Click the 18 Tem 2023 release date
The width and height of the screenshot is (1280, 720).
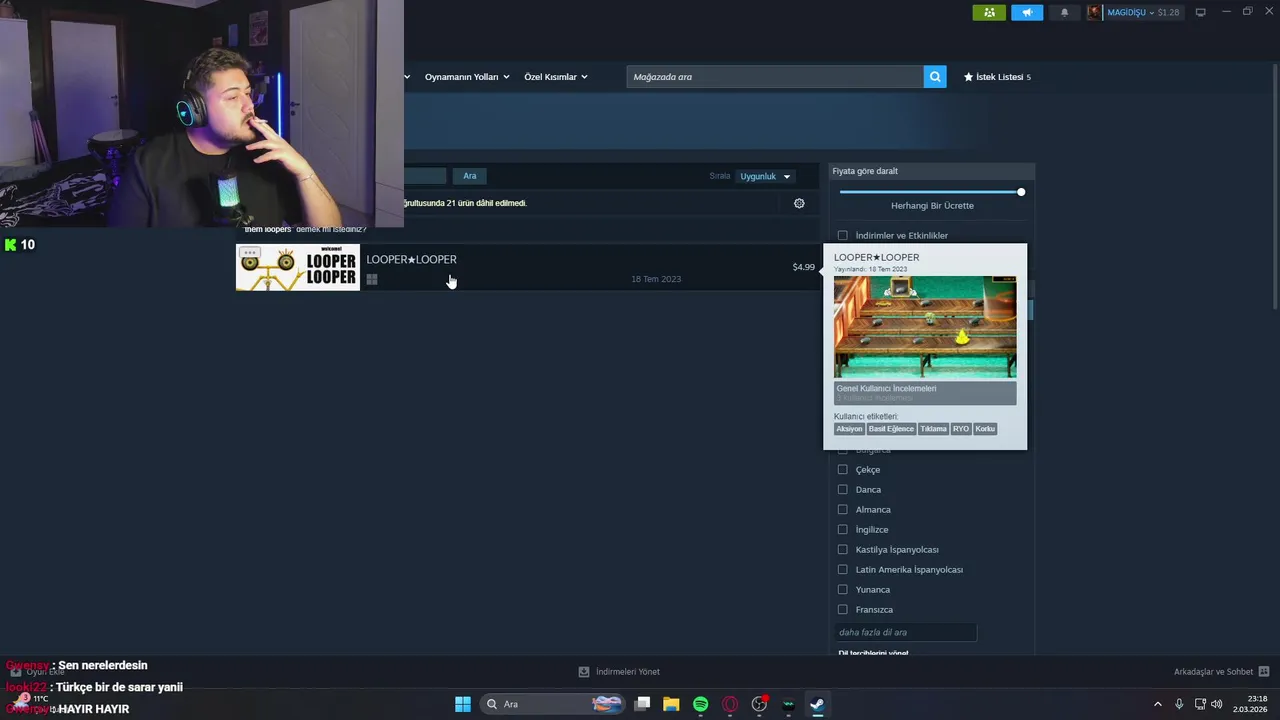point(656,279)
